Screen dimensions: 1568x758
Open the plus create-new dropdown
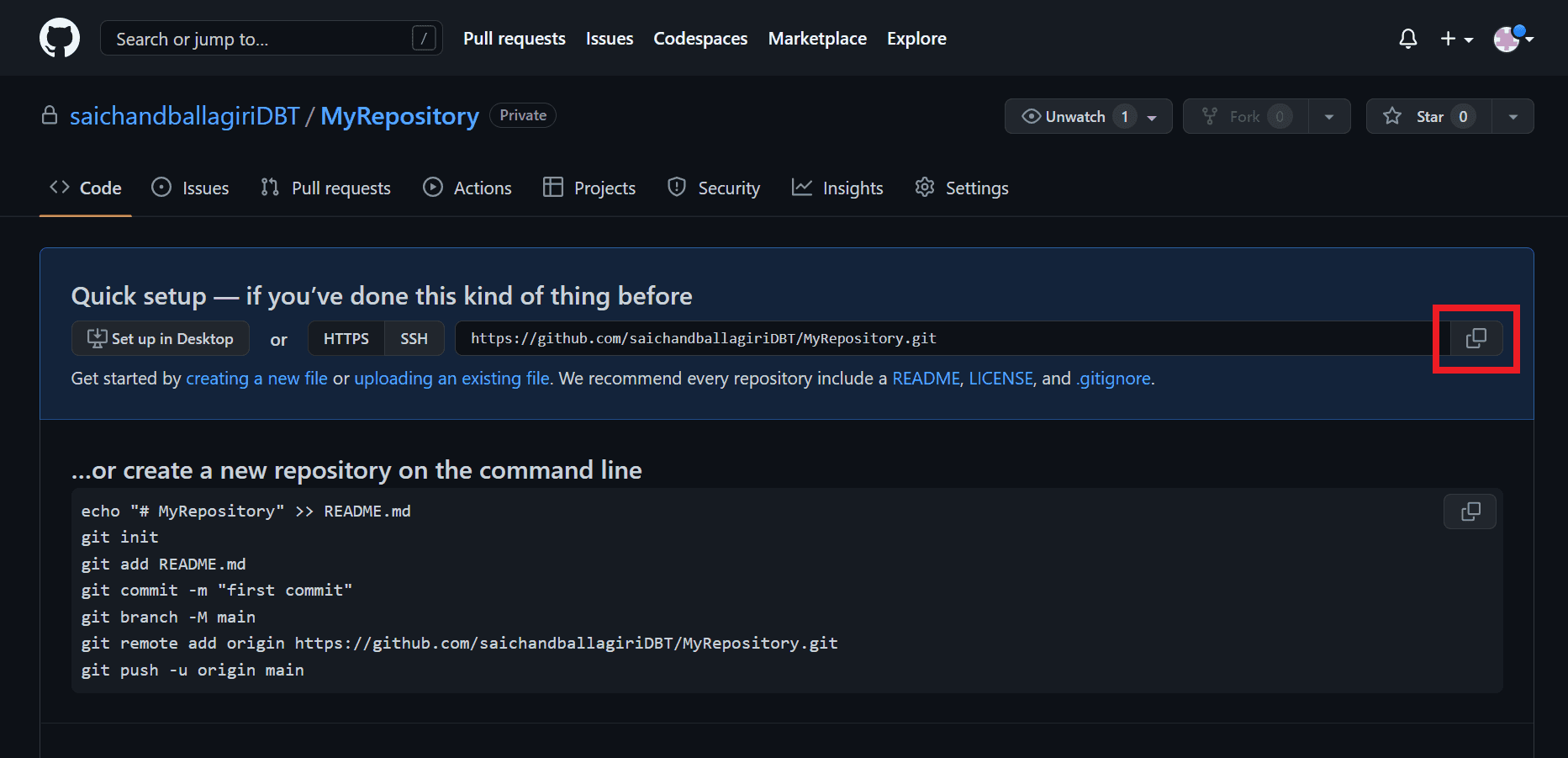[x=1457, y=39]
